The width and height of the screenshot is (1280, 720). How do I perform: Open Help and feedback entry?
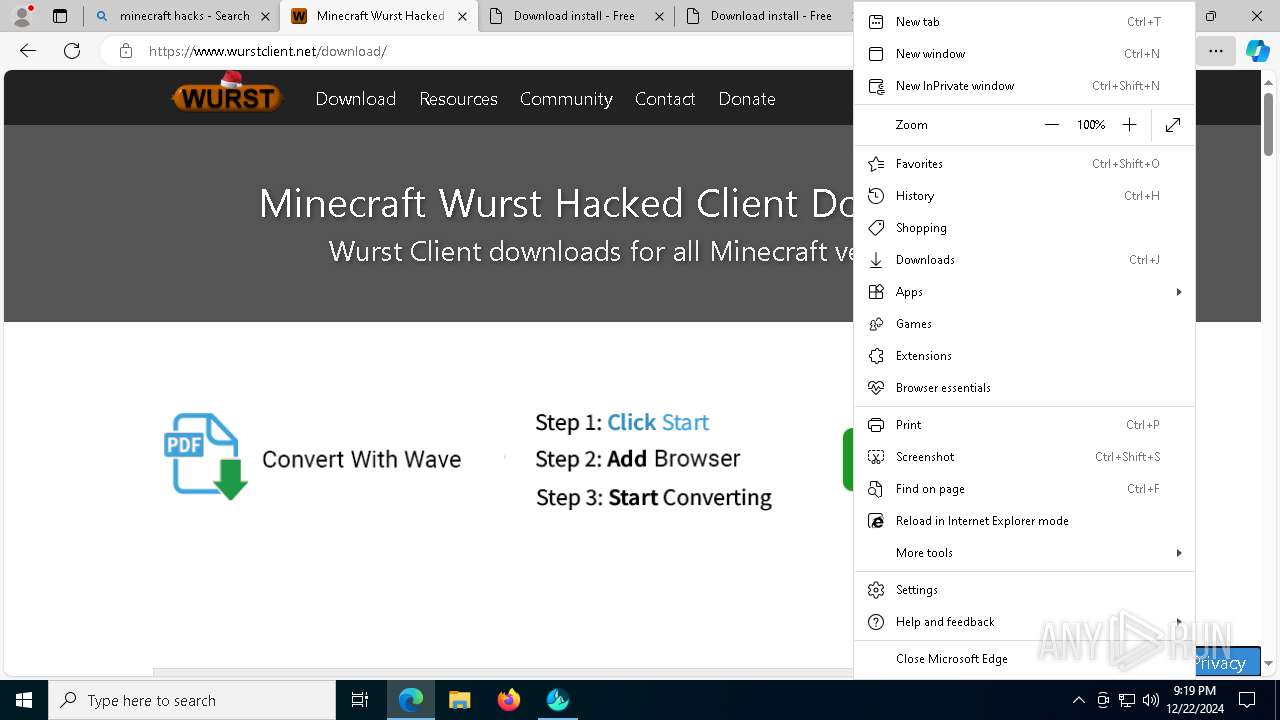pos(1024,622)
